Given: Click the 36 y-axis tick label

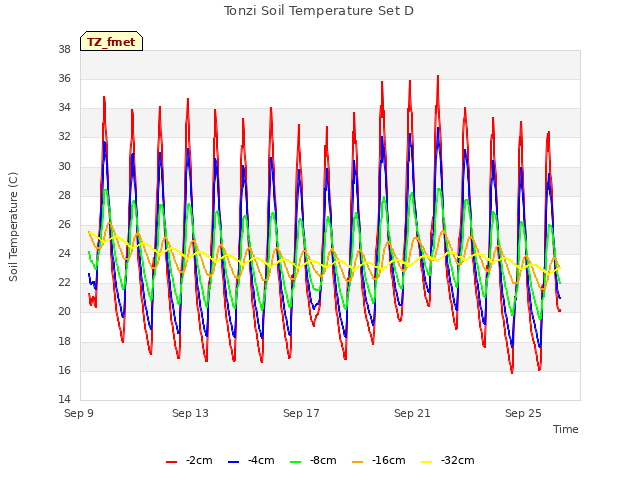Looking at the screenshot, I should pos(64,79).
